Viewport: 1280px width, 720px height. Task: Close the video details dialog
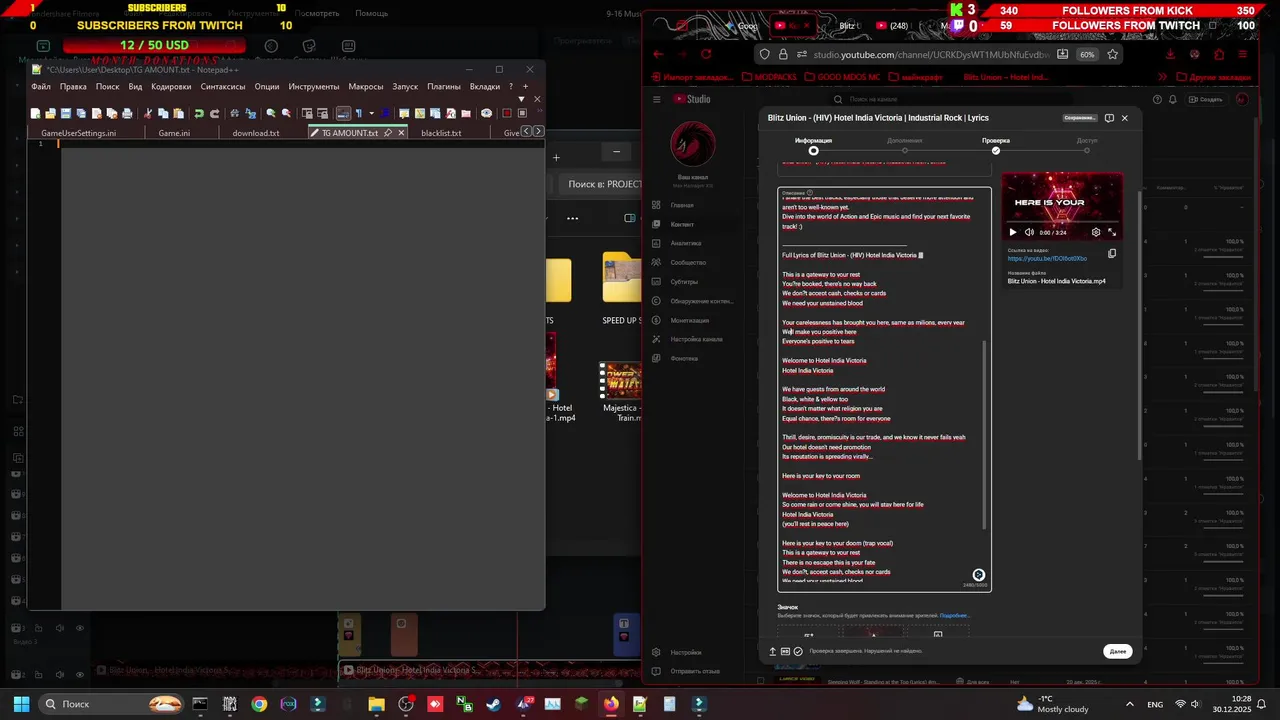pos(1124,118)
